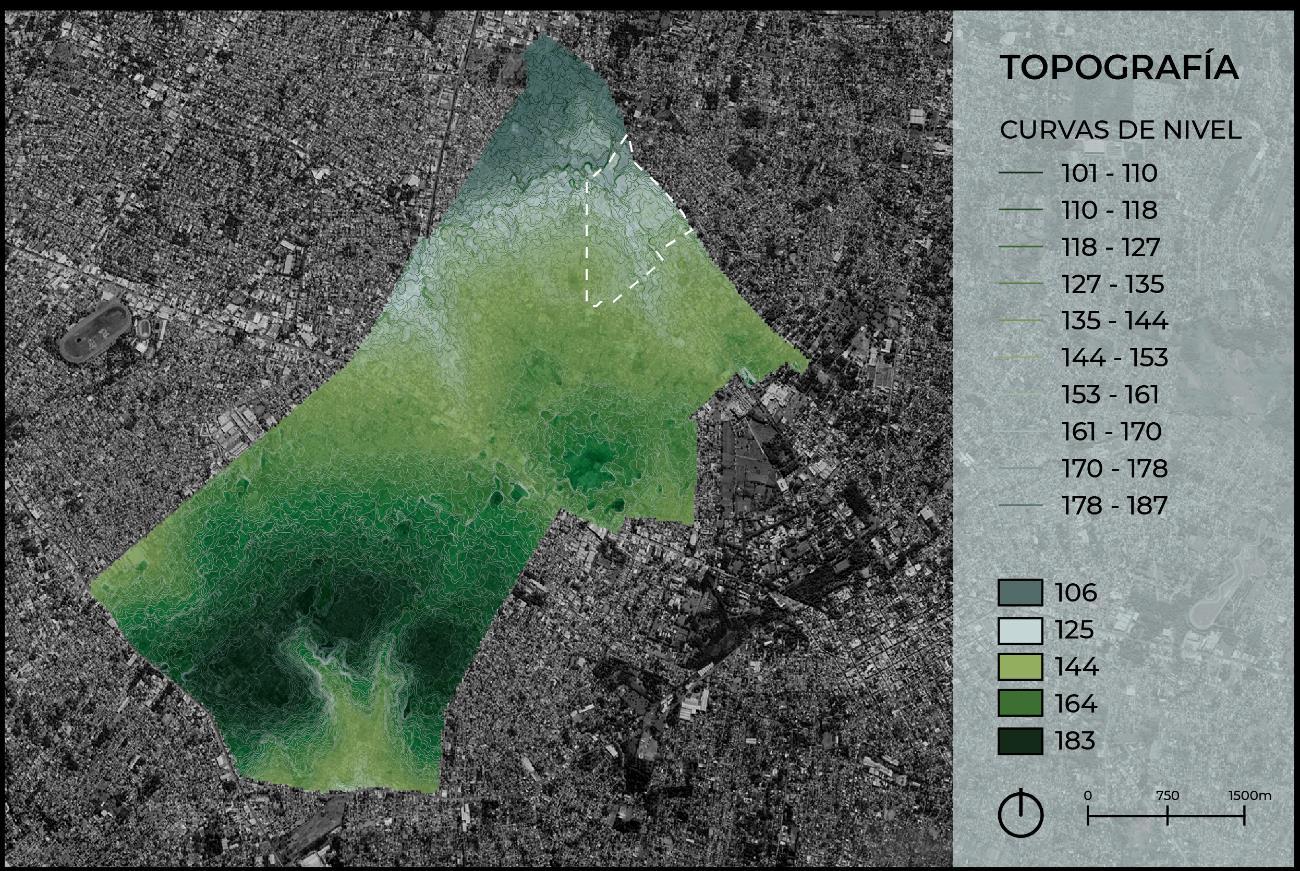1300x871 pixels.
Task: Click the 170 - 178 contour legend entry
Action: point(1084,469)
